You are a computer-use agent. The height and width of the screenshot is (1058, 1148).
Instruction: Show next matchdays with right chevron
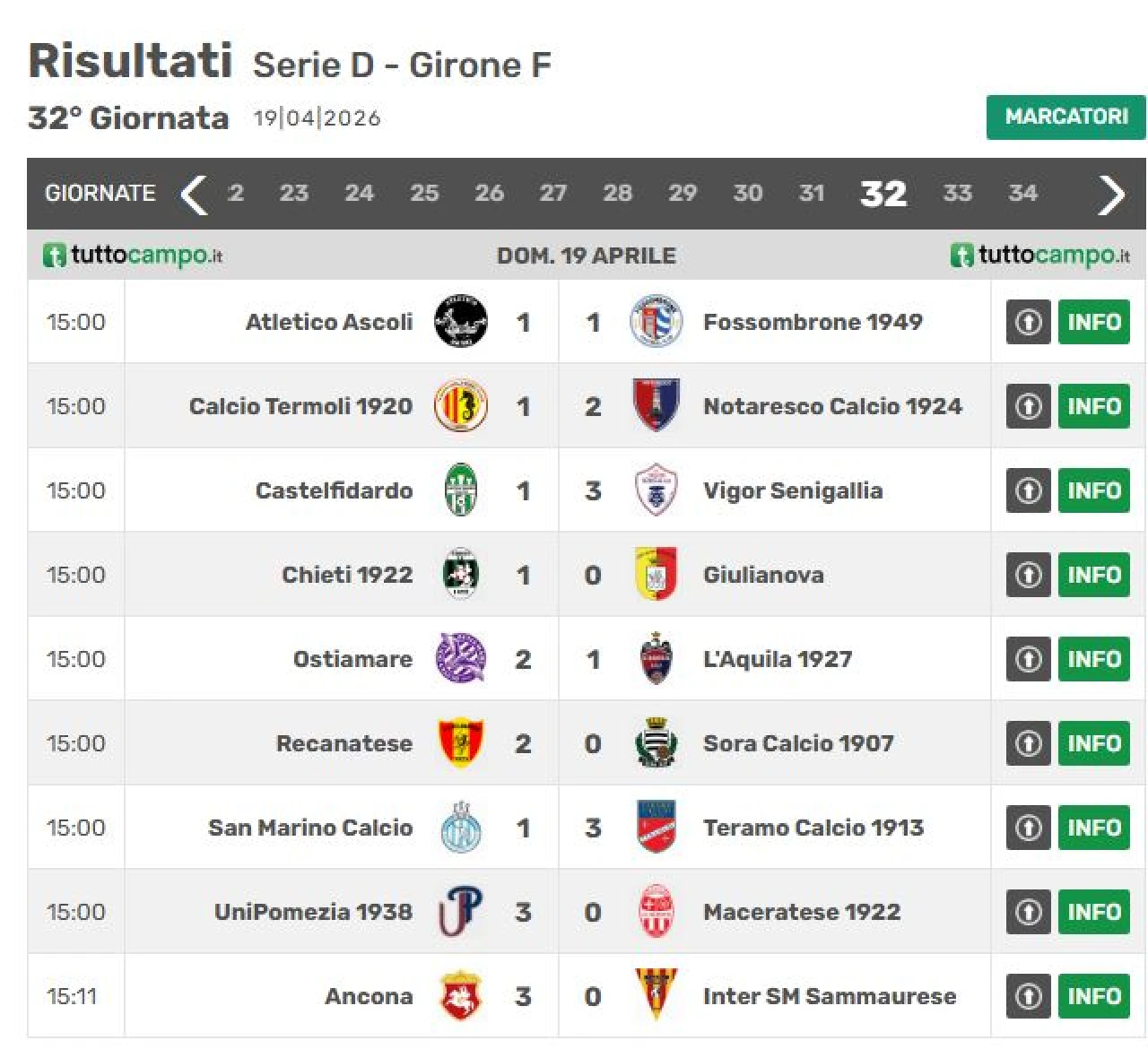(1112, 195)
